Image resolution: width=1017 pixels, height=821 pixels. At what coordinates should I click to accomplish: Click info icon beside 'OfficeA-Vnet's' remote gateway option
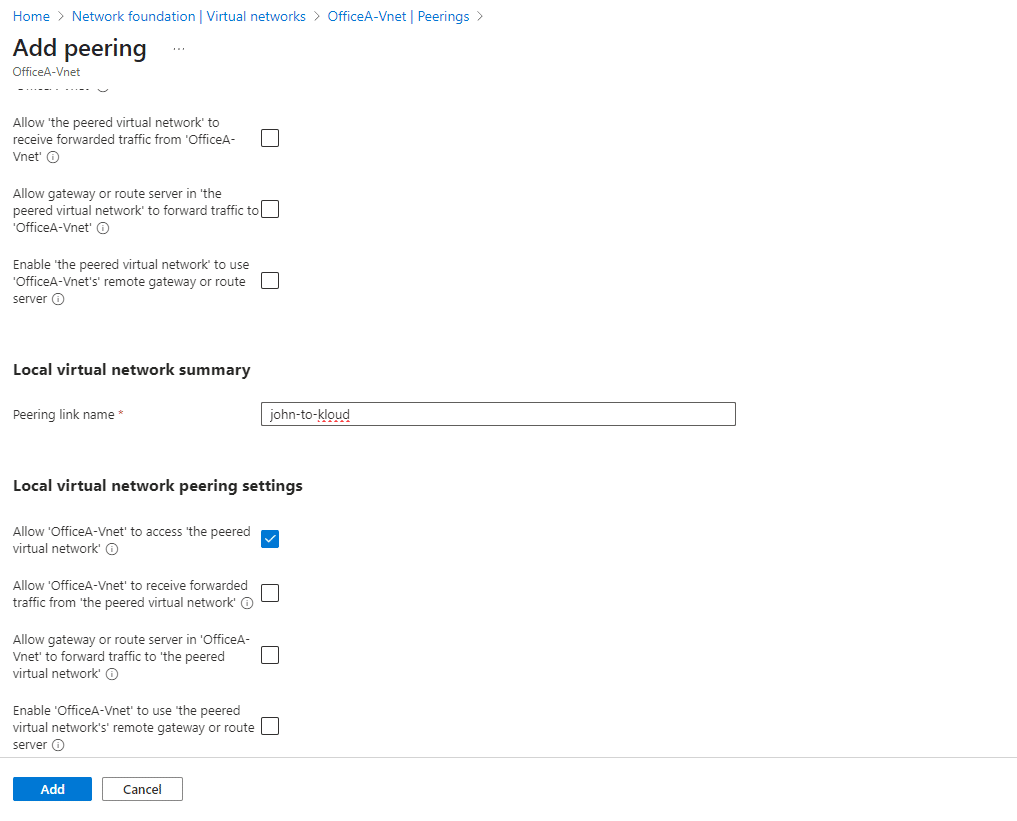point(58,299)
